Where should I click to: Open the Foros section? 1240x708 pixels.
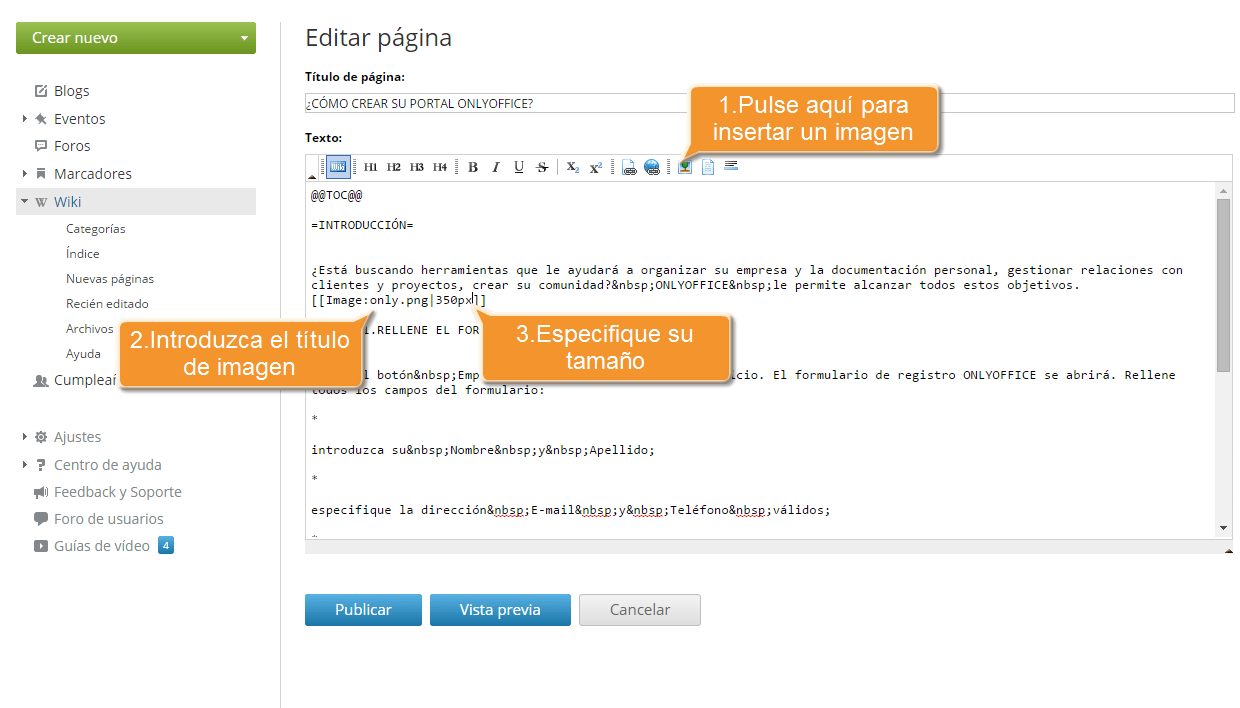72,146
